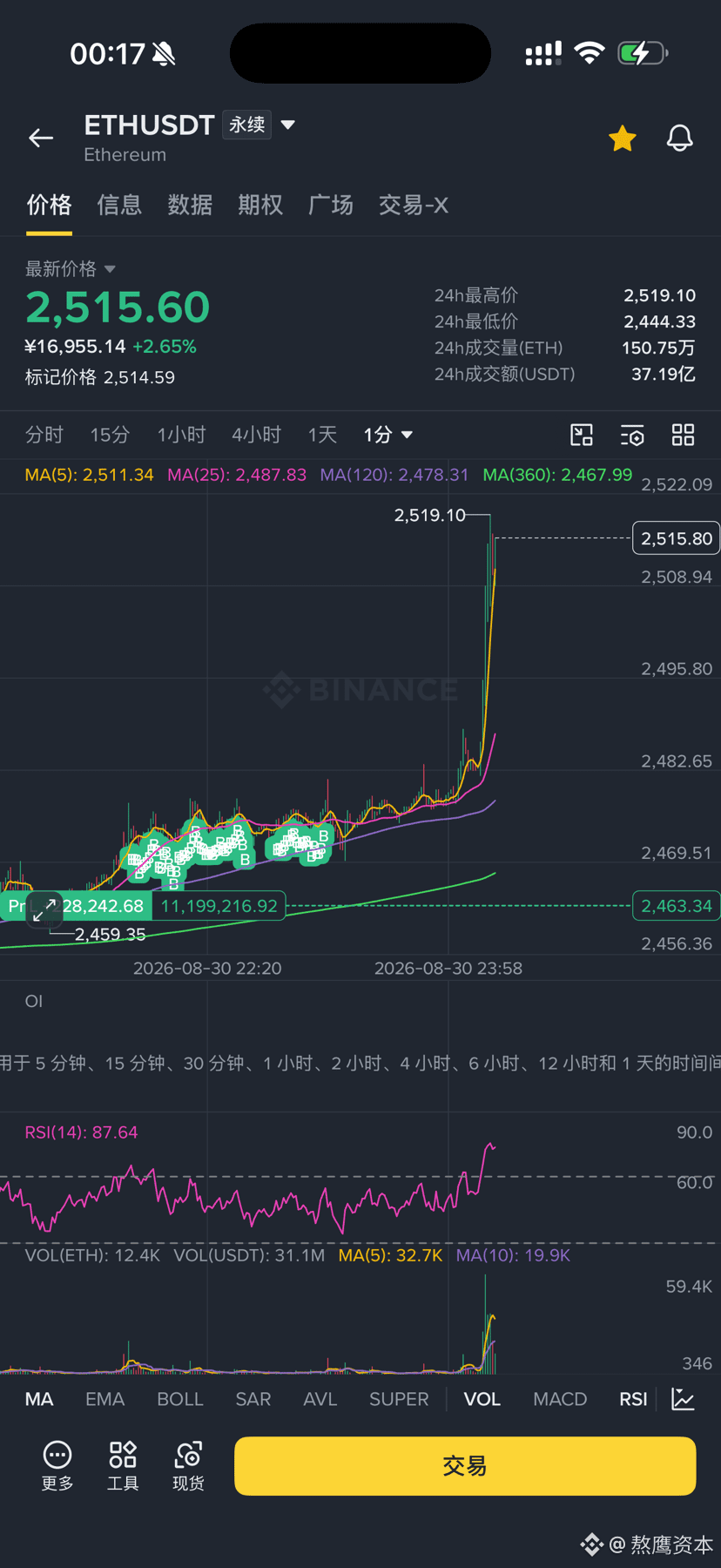721x1568 pixels.
Task: Click the 24h最高价 value 2,519.10
Action: tap(660, 295)
